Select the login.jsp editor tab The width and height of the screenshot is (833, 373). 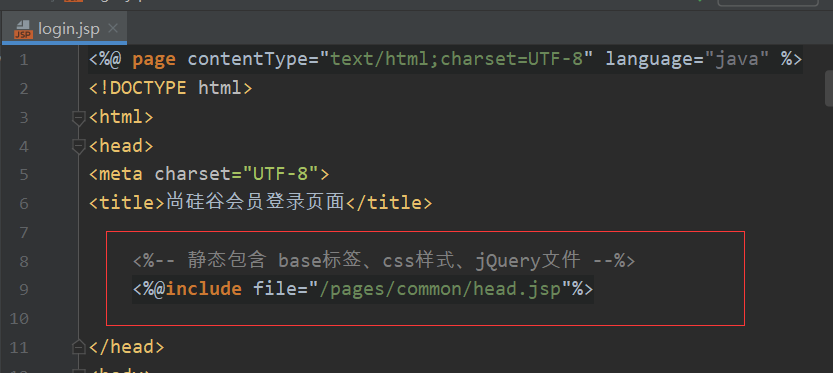[x=64, y=29]
